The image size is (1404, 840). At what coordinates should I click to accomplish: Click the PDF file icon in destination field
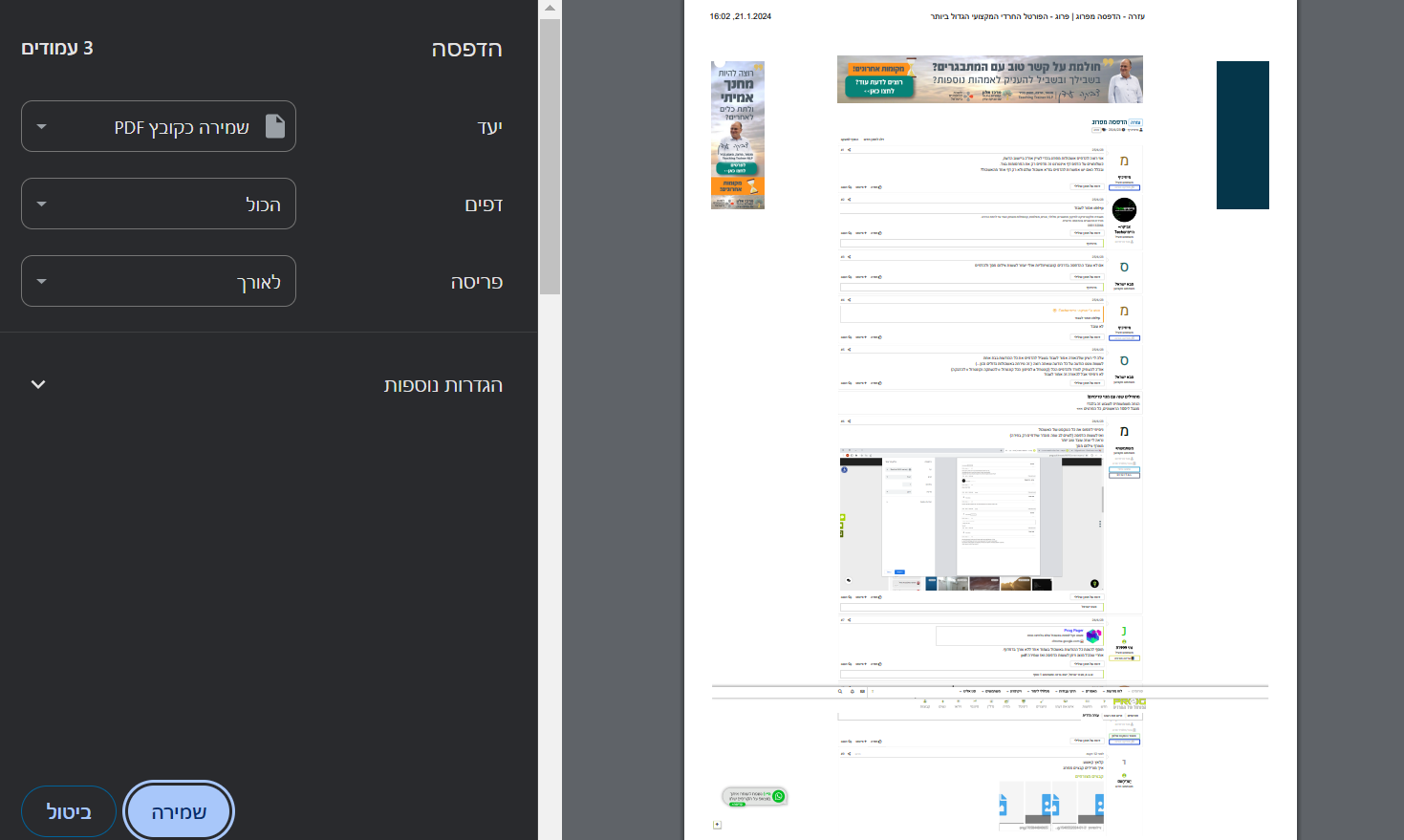tap(275, 126)
